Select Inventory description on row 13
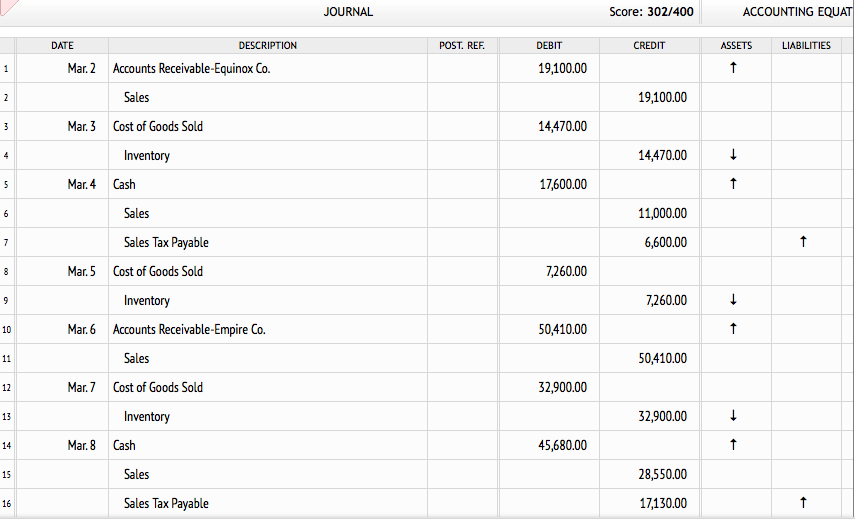Screen dimensions: 855x519 147,417
